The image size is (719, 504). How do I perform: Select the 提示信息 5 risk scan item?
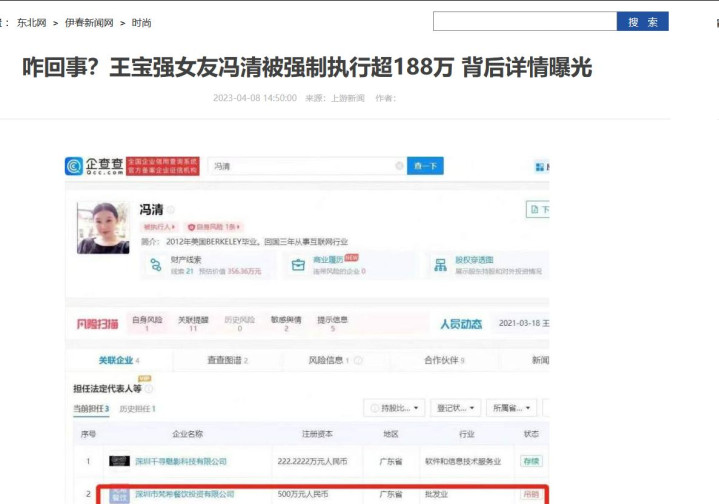pos(332,323)
